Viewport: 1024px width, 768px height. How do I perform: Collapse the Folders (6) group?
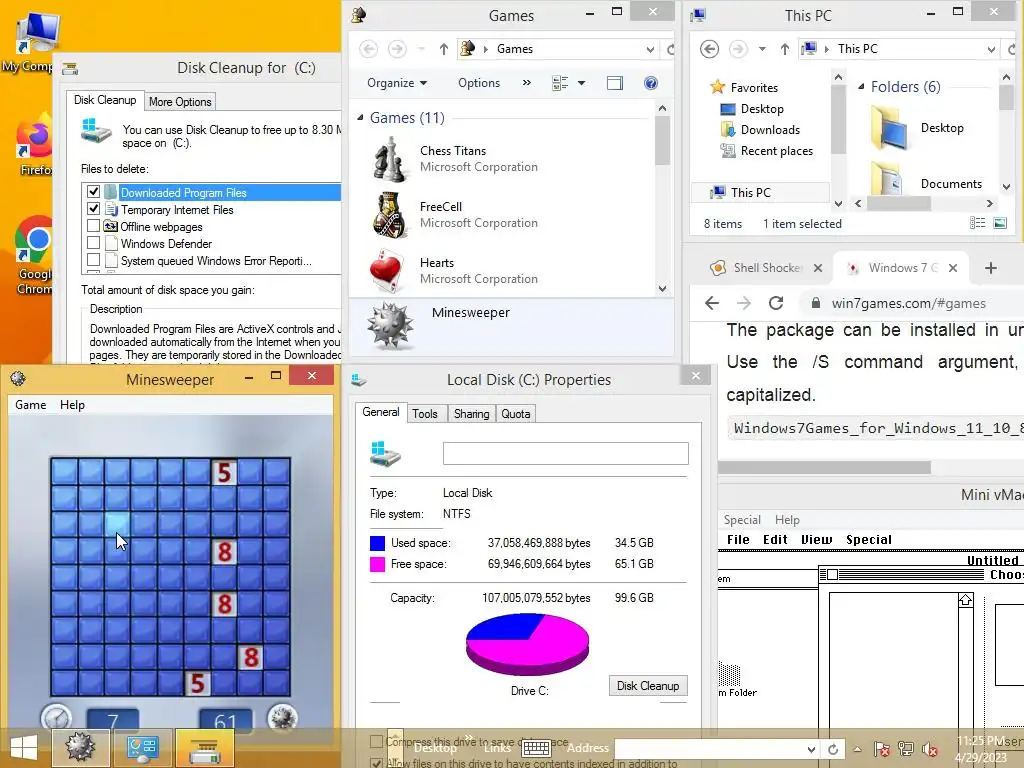[861, 86]
